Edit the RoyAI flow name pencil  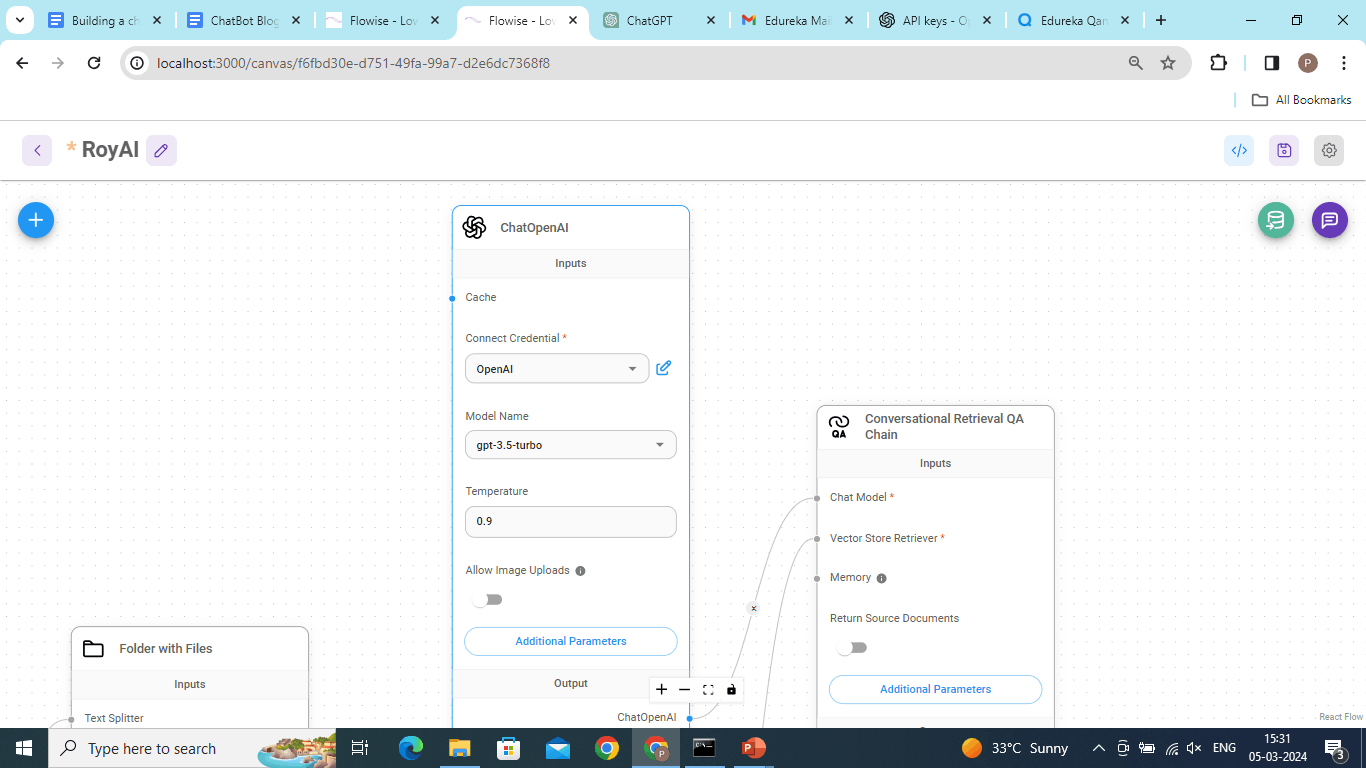(161, 151)
